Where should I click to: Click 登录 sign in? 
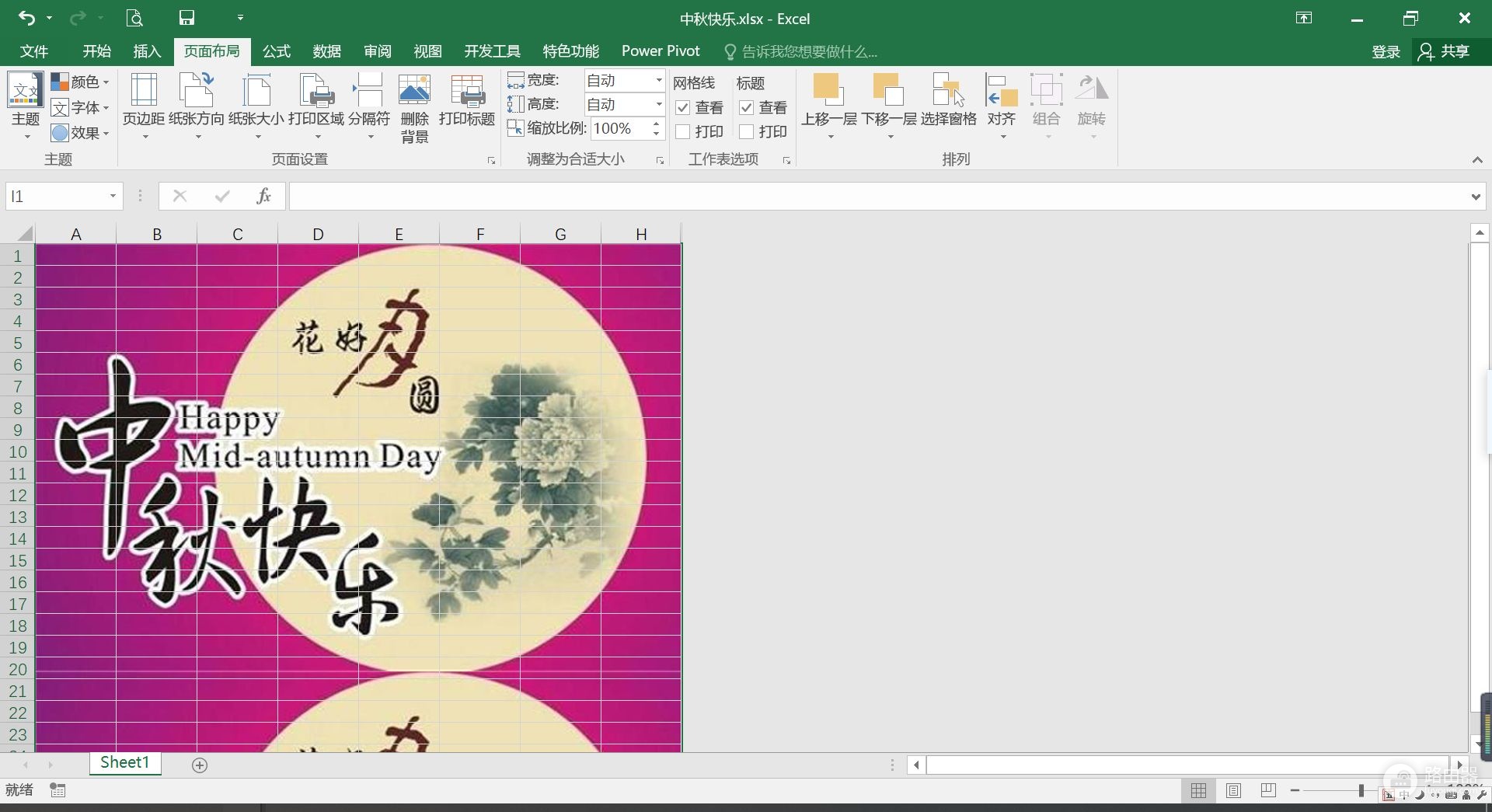click(x=1386, y=51)
